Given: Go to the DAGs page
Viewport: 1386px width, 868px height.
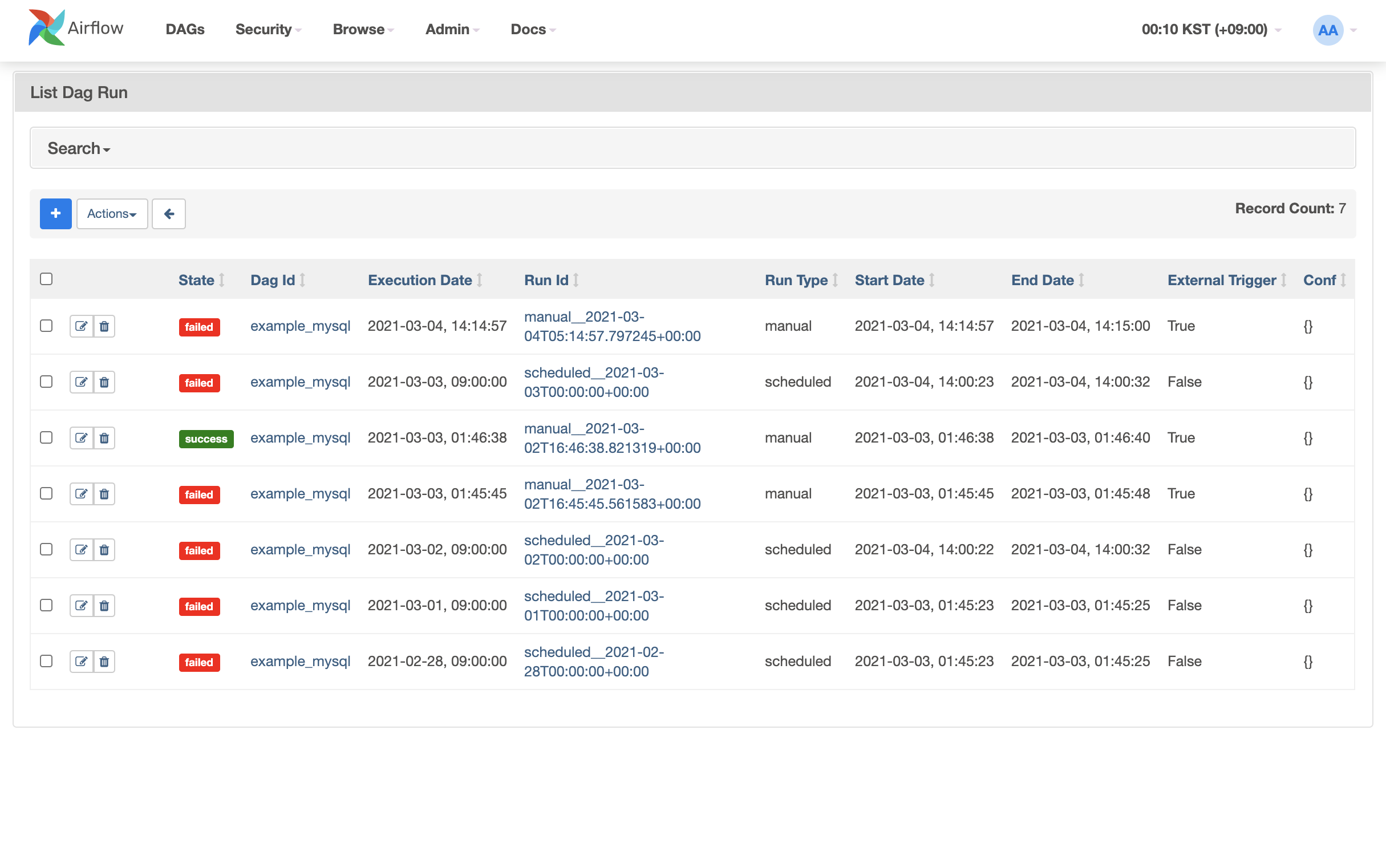Looking at the screenshot, I should pos(185,29).
